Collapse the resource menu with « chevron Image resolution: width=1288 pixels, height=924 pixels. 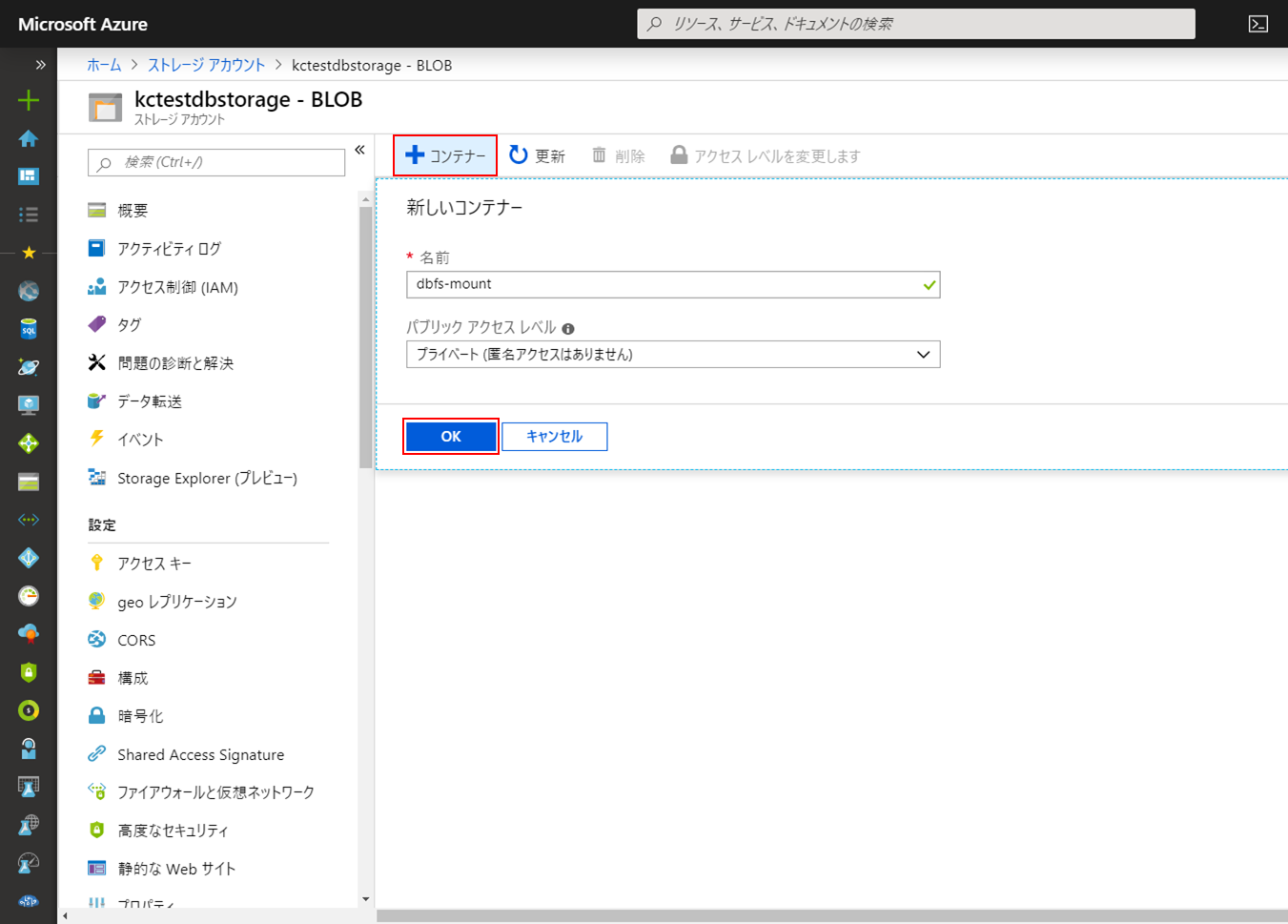click(x=359, y=150)
